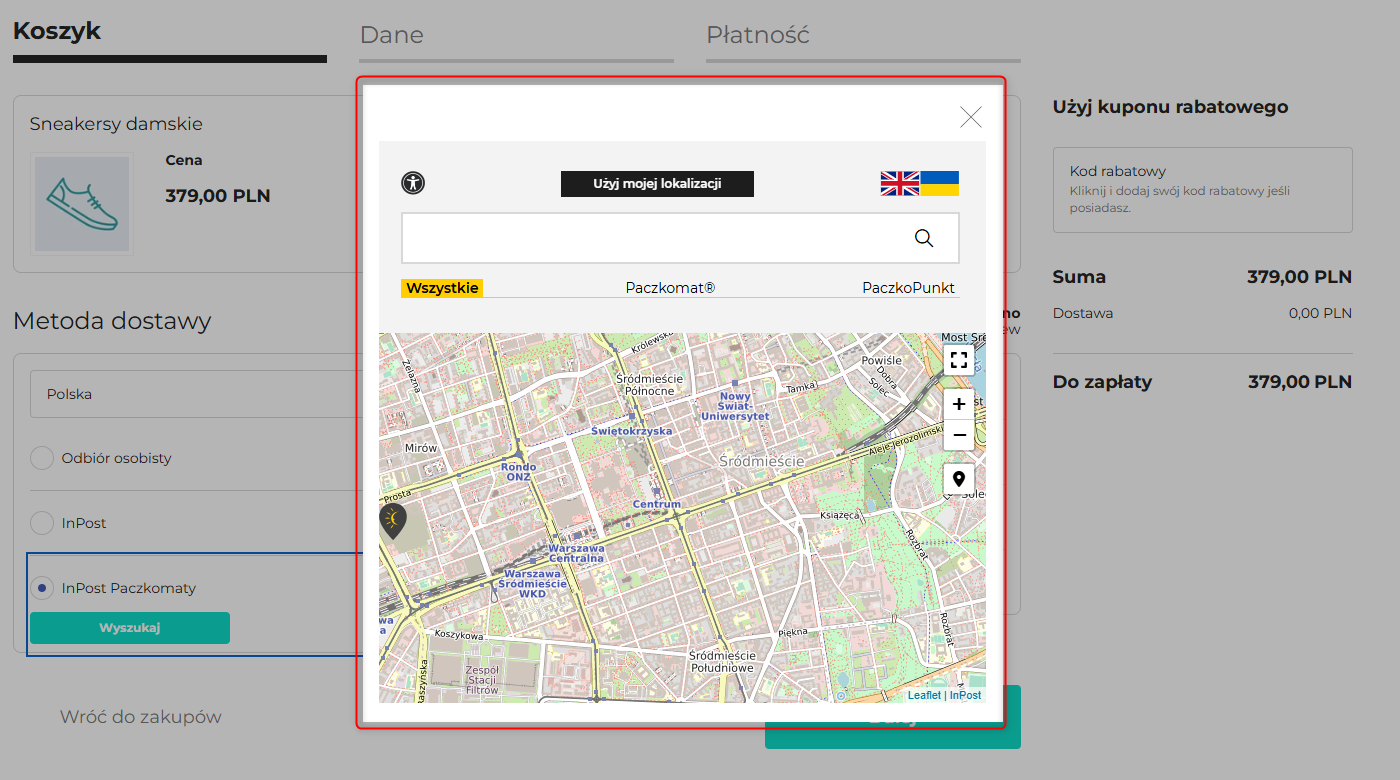Enter fullscreen map view
This screenshot has height=780, width=1400.
coord(959,361)
